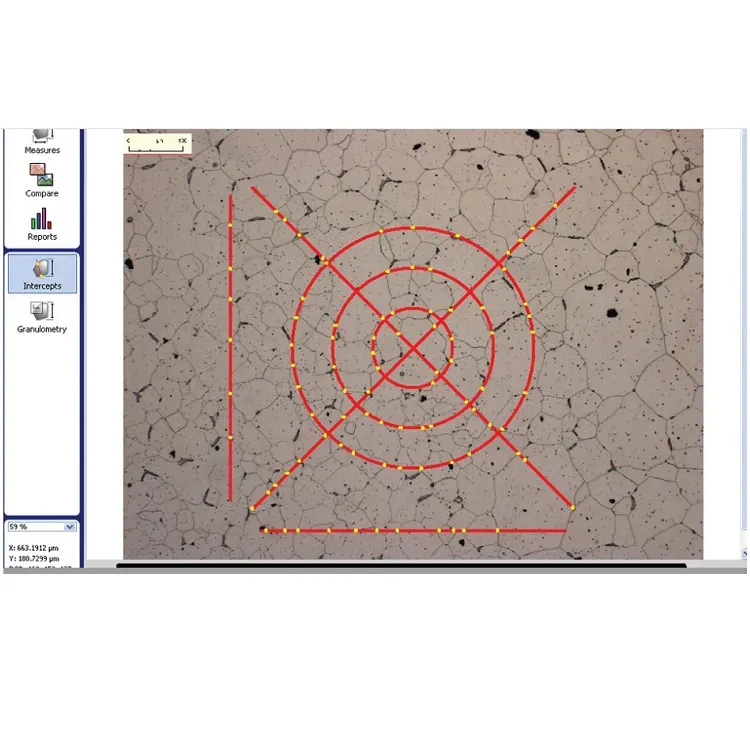Expand the 59 % zoom dropdown

(x=69, y=526)
